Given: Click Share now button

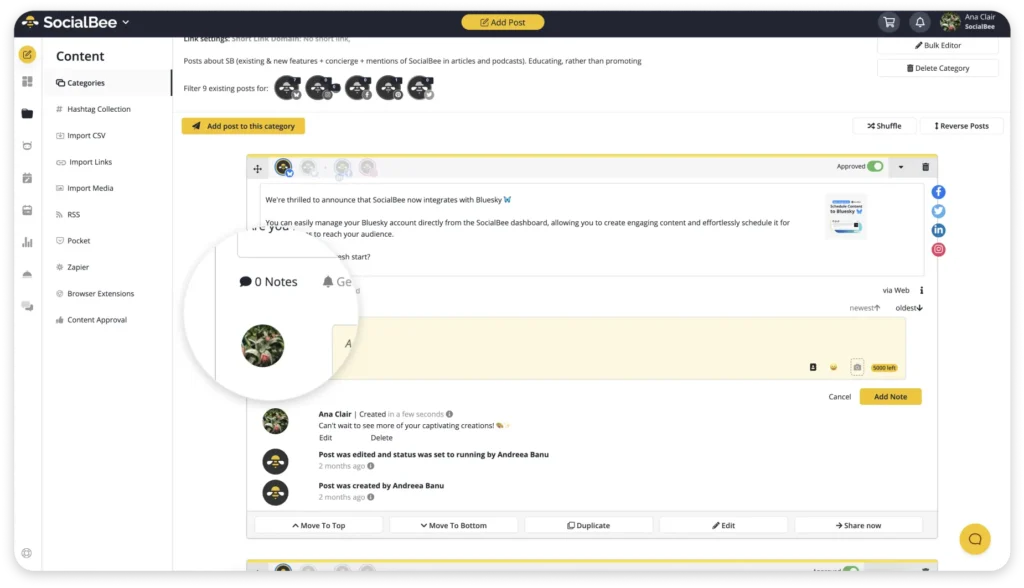Looking at the screenshot, I should pyautogui.click(x=858, y=525).
